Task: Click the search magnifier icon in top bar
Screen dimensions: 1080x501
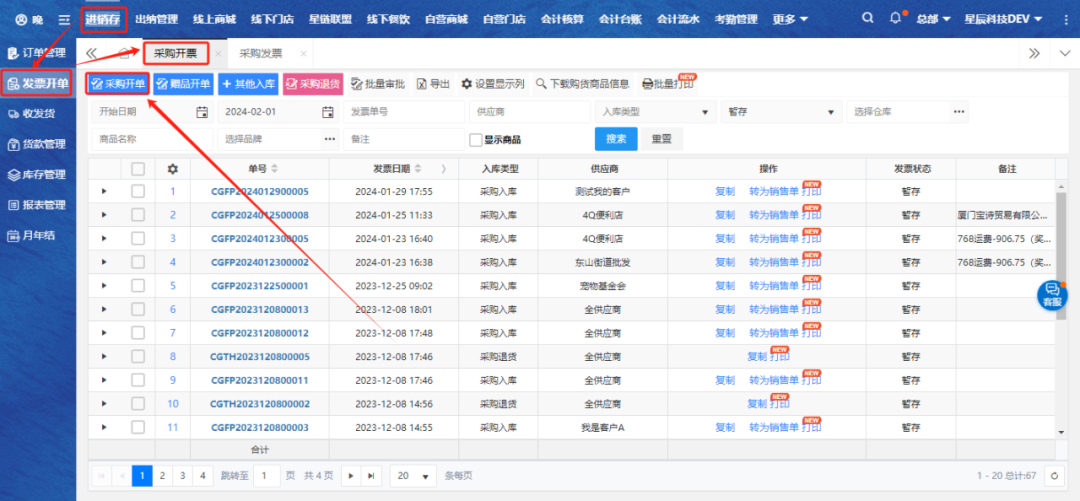Action: coord(867,19)
